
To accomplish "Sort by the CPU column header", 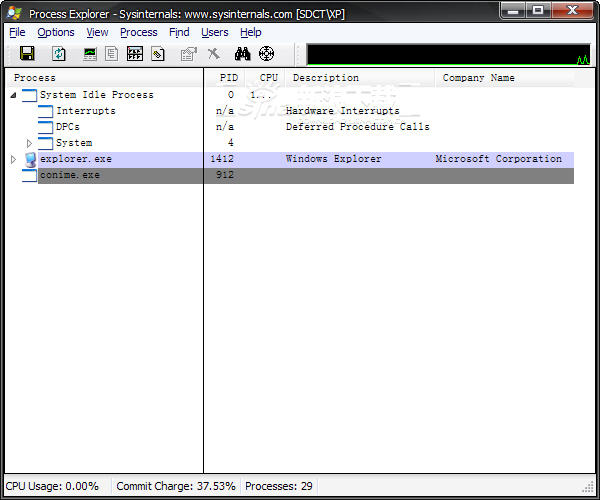I will [265, 78].
